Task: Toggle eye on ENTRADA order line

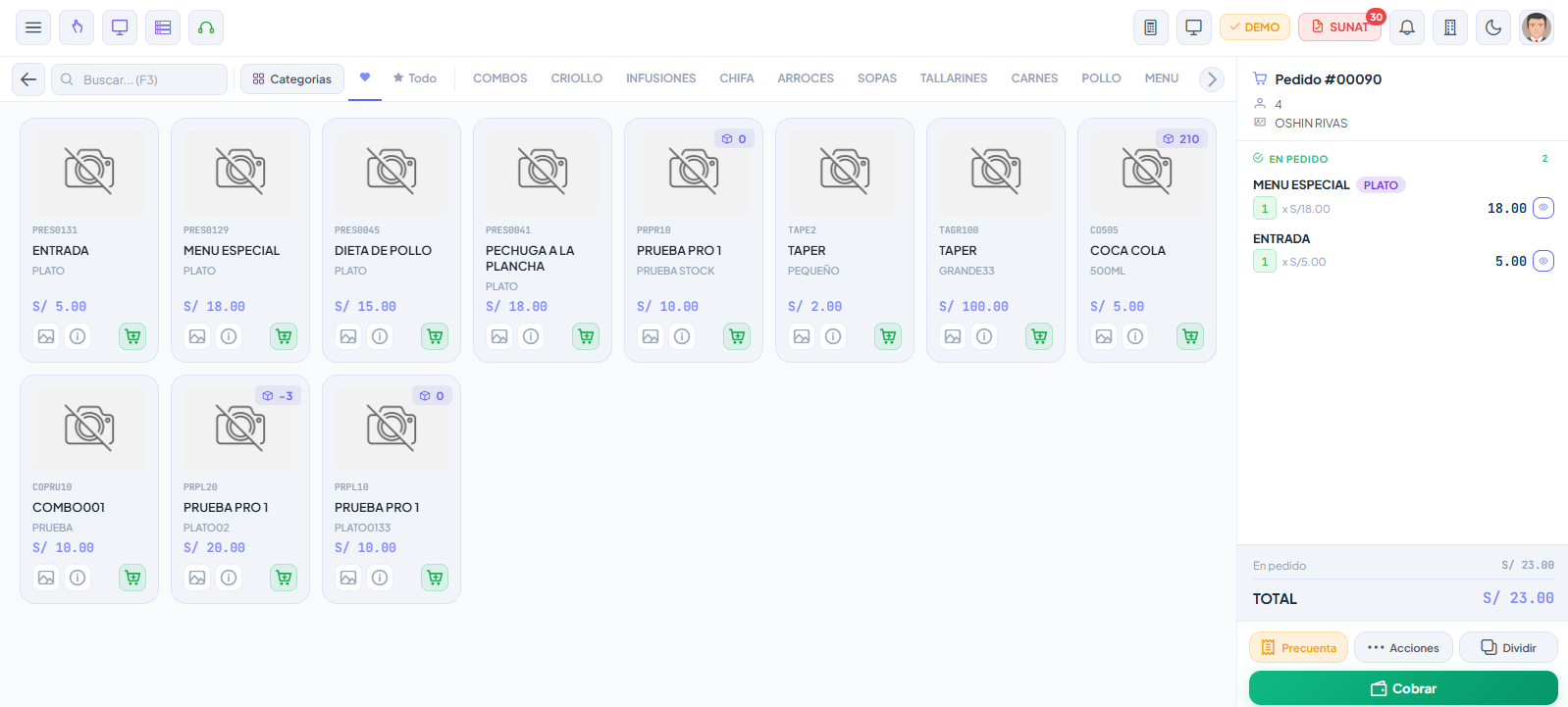Action: tap(1543, 261)
